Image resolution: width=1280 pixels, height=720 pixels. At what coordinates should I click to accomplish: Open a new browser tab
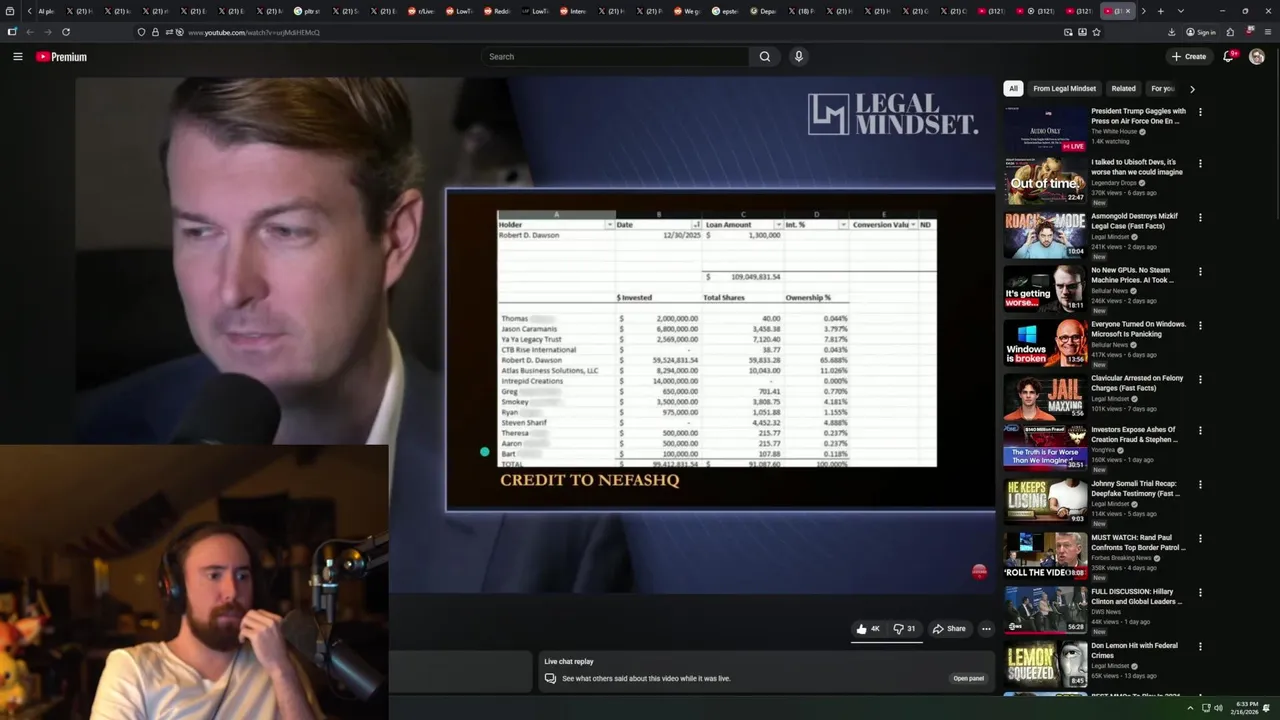click(x=1160, y=11)
